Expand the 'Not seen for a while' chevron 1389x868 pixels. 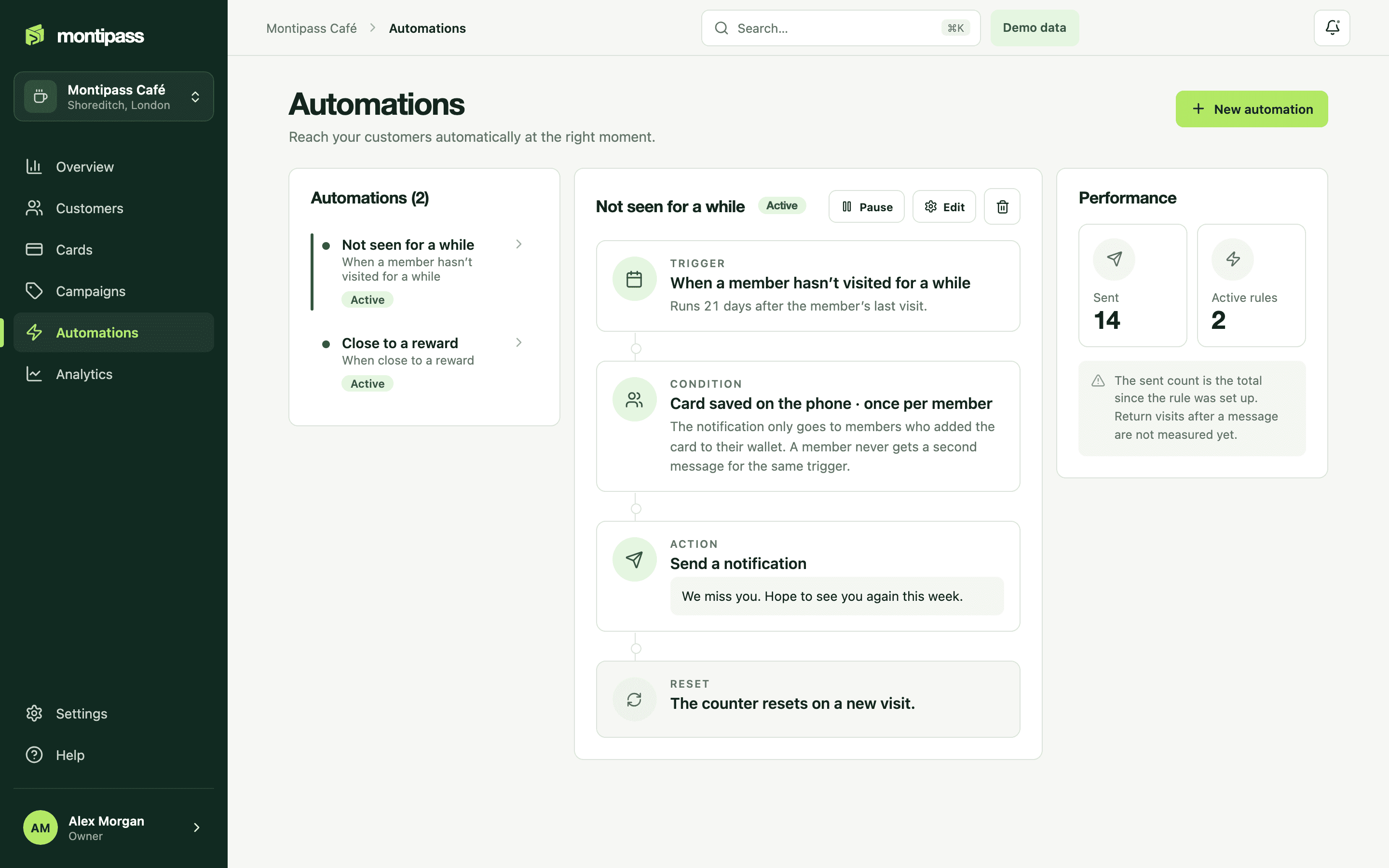[x=519, y=244]
